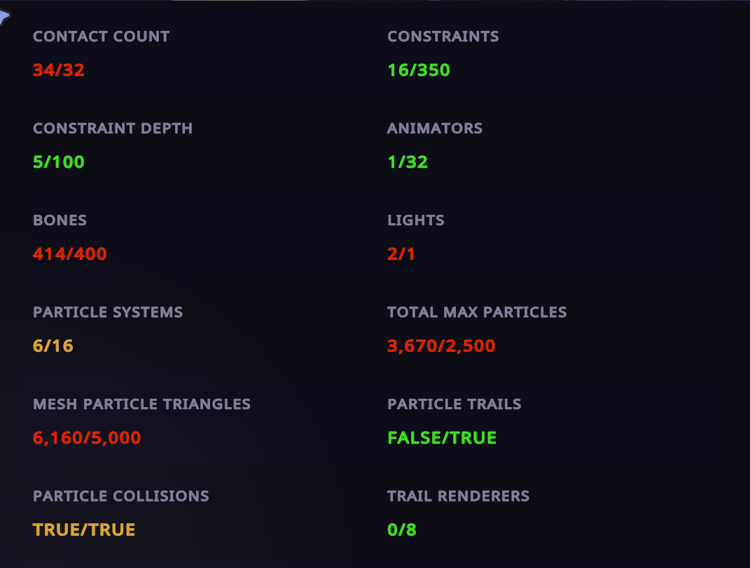The width and height of the screenshot is (750, 568).
Task: Select the yellow 6/16 particle systems value
Action: [53, 346]
